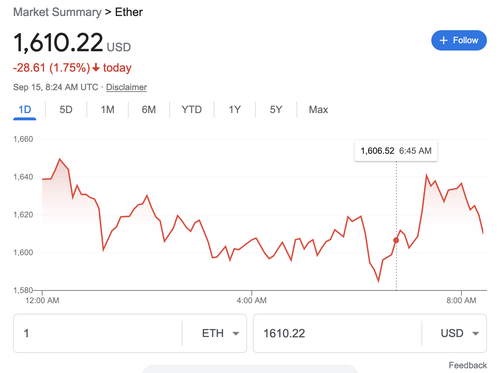Click the plus icon in Follow button
The image size is (500, 373).
[x=443, y=40]
